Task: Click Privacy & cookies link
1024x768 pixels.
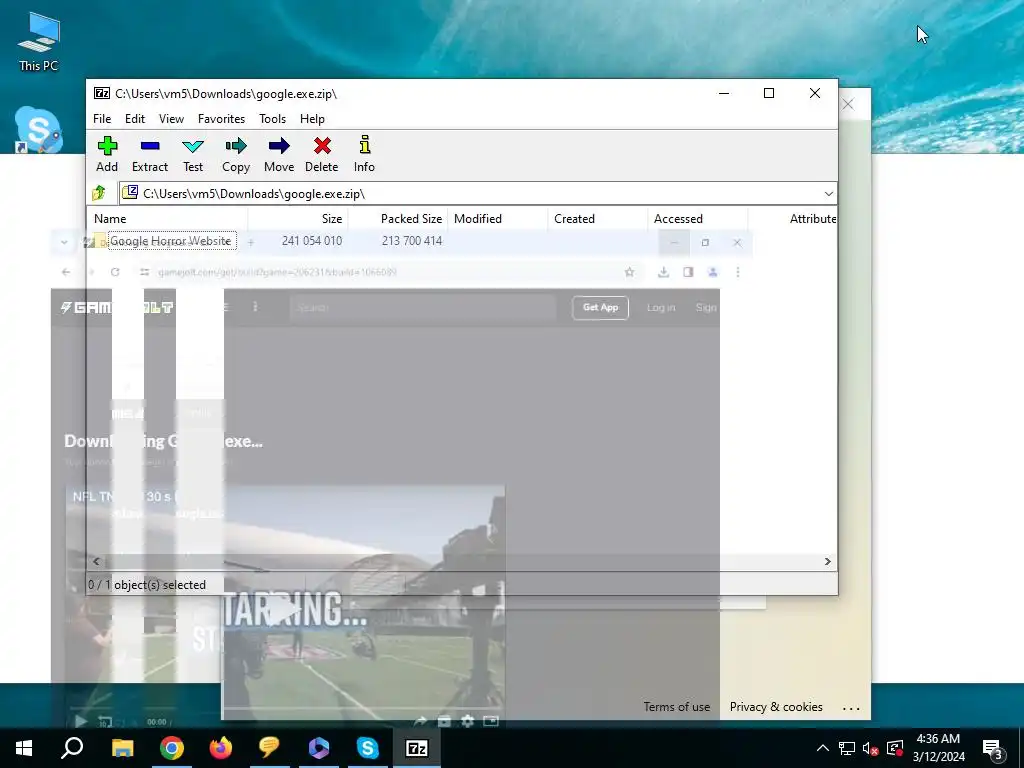Action: tap(776, 707)
